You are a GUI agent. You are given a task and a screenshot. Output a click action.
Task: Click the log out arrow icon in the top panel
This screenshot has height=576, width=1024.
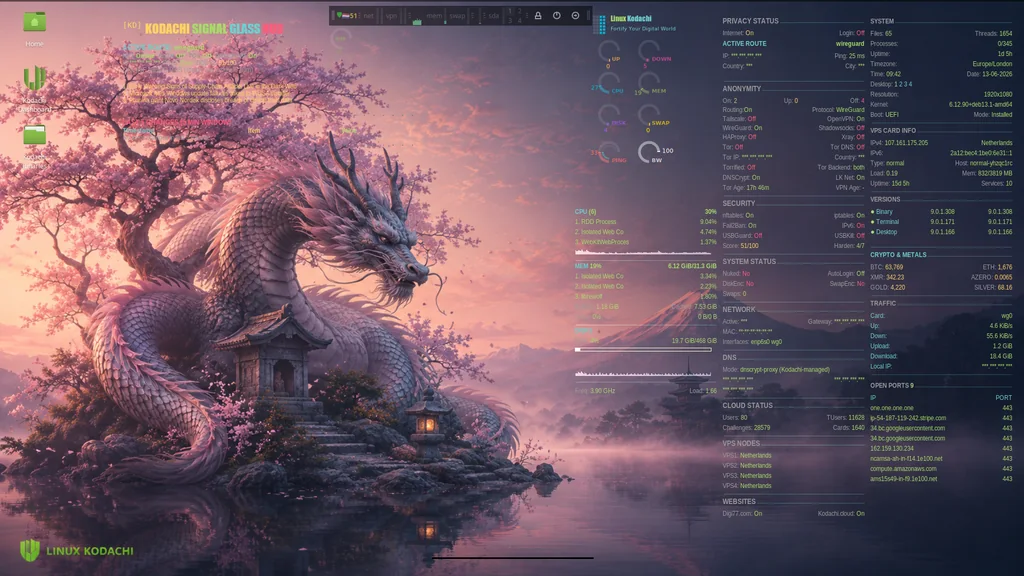point(575,16)
